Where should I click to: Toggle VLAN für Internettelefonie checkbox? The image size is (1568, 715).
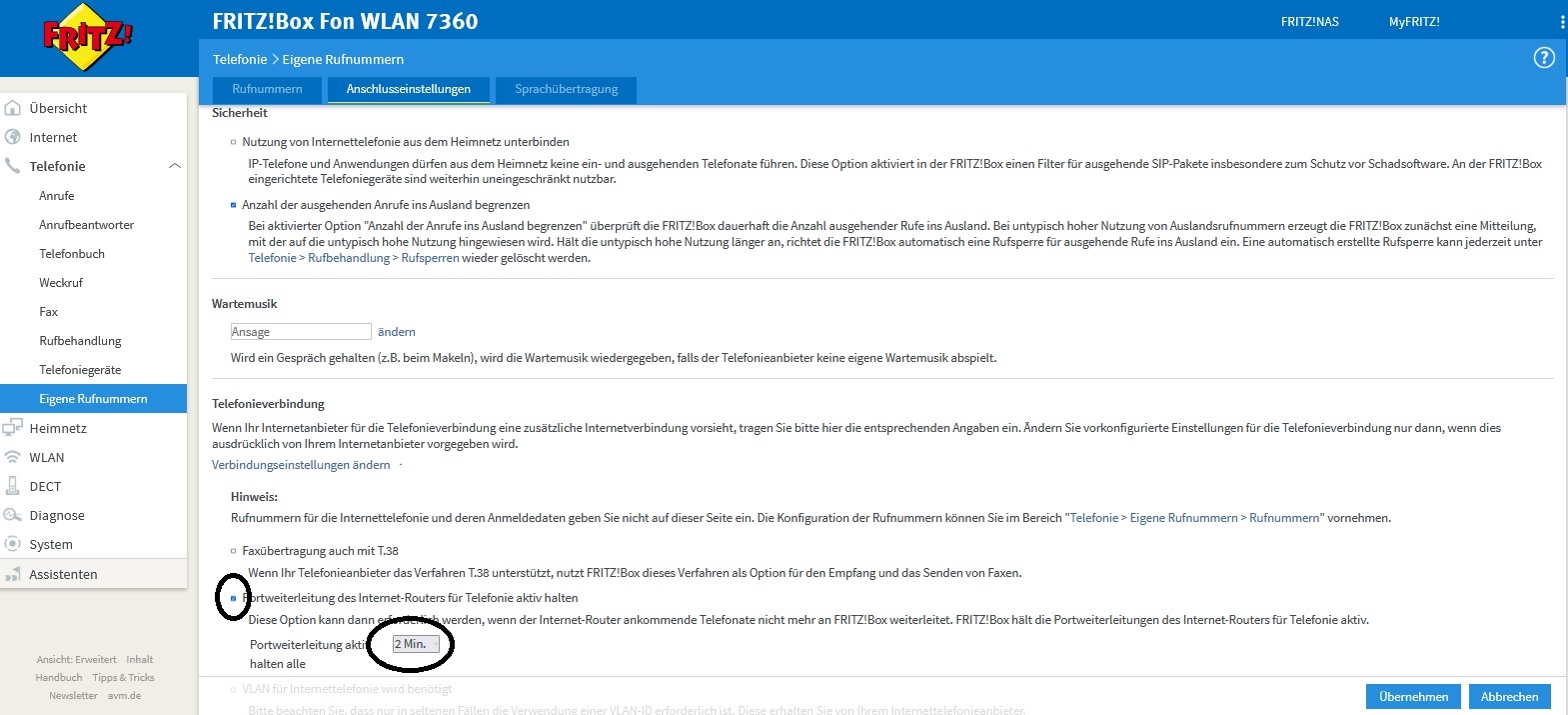click(x=234, y=689)
